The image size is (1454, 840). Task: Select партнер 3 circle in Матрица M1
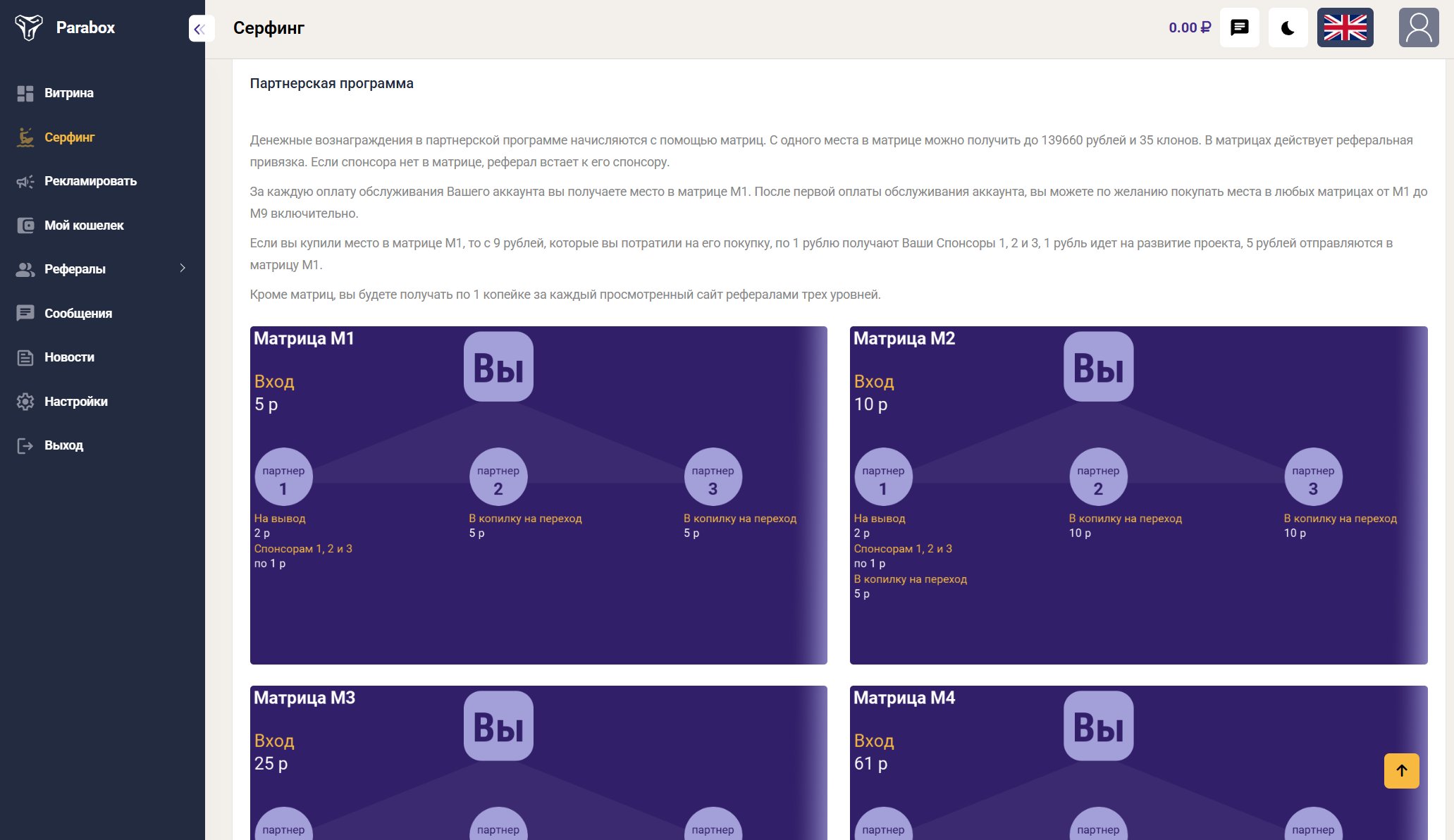[x=713, y=477]
